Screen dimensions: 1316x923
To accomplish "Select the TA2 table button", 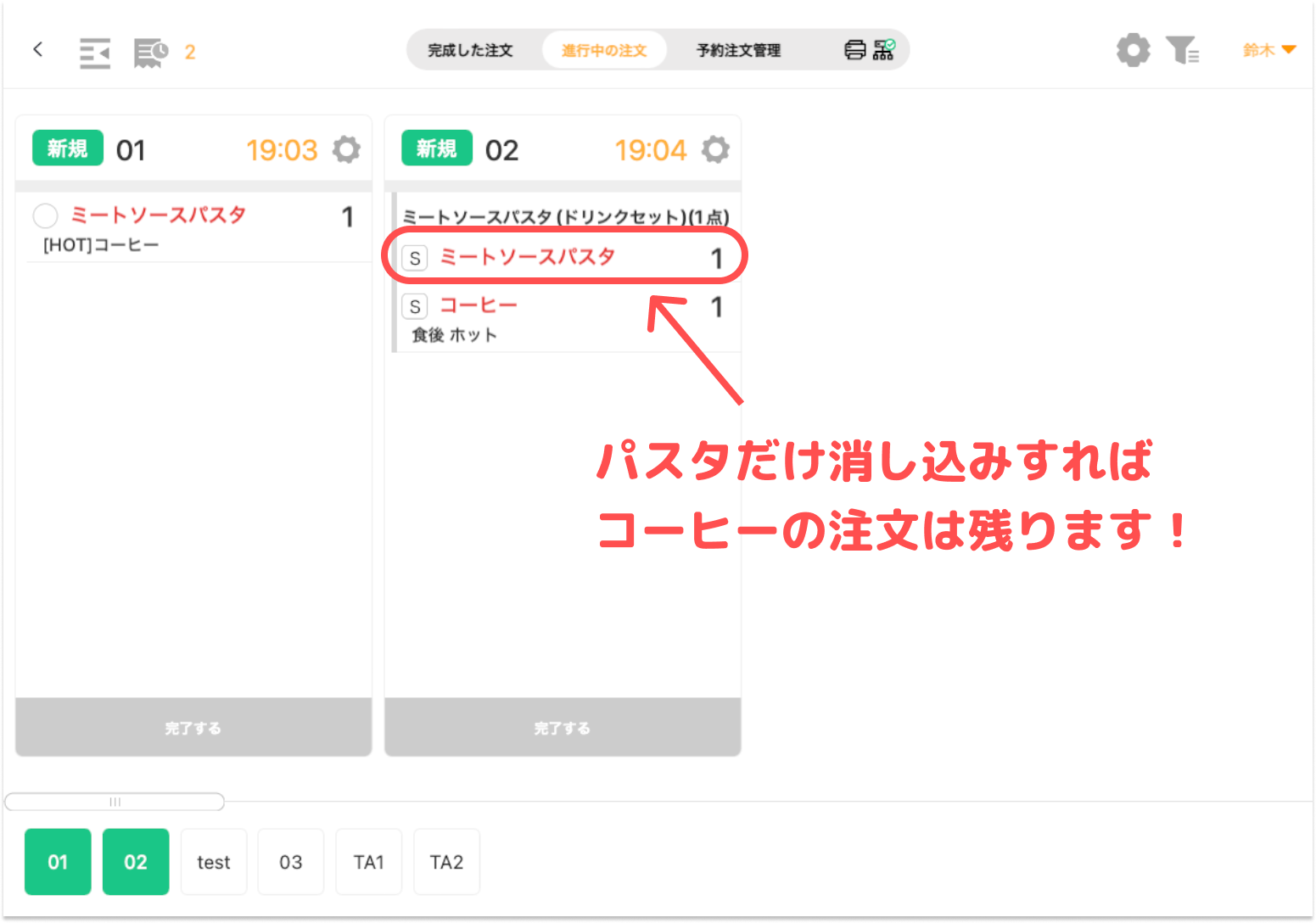I will [x=447, y=862].
